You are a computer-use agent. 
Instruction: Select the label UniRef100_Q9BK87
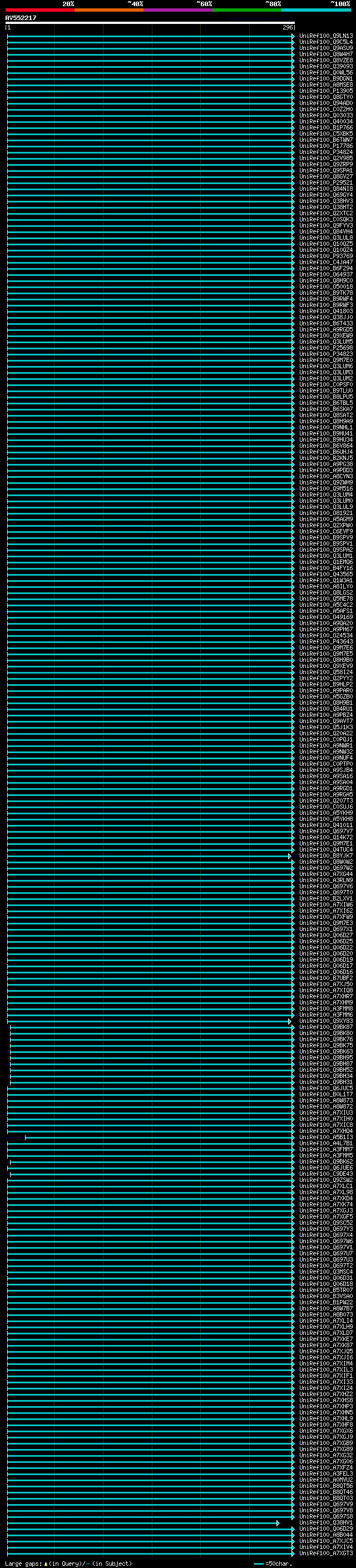pos(326,1027)
